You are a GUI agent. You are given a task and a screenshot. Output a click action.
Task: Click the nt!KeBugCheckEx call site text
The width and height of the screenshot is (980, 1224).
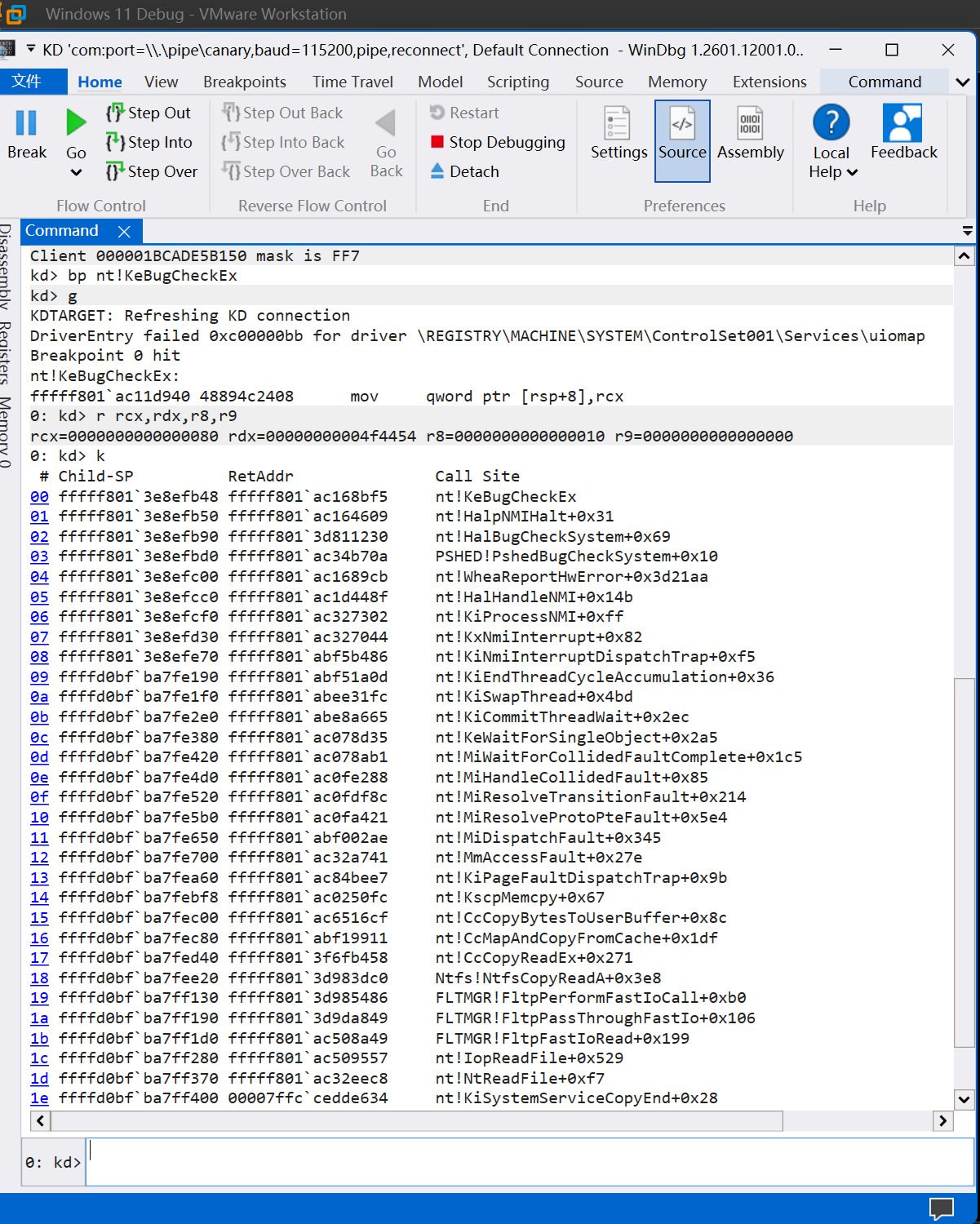point(506,496)
